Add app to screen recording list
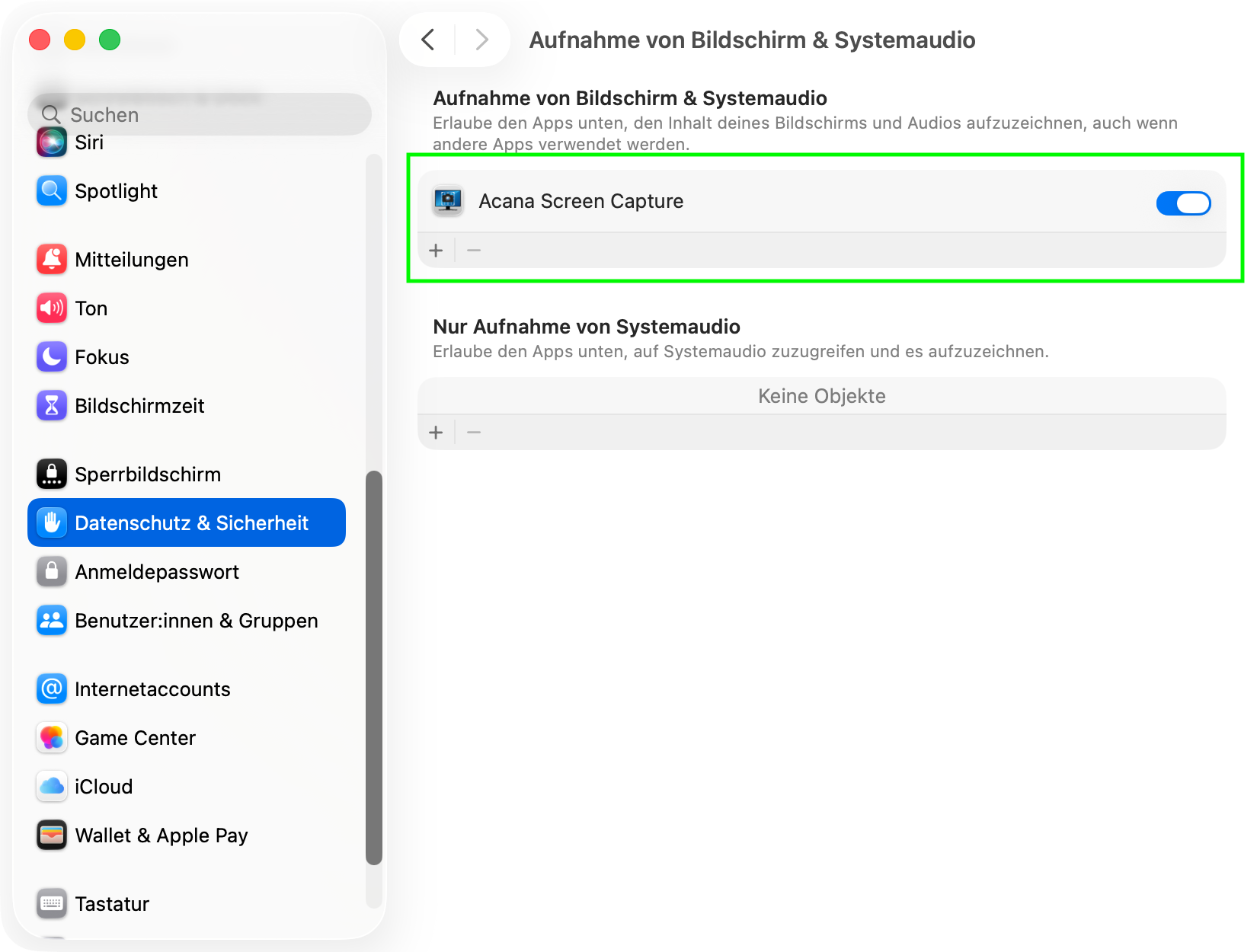Viewport: 1257px width, 952px height. click(x=436, y=251)
